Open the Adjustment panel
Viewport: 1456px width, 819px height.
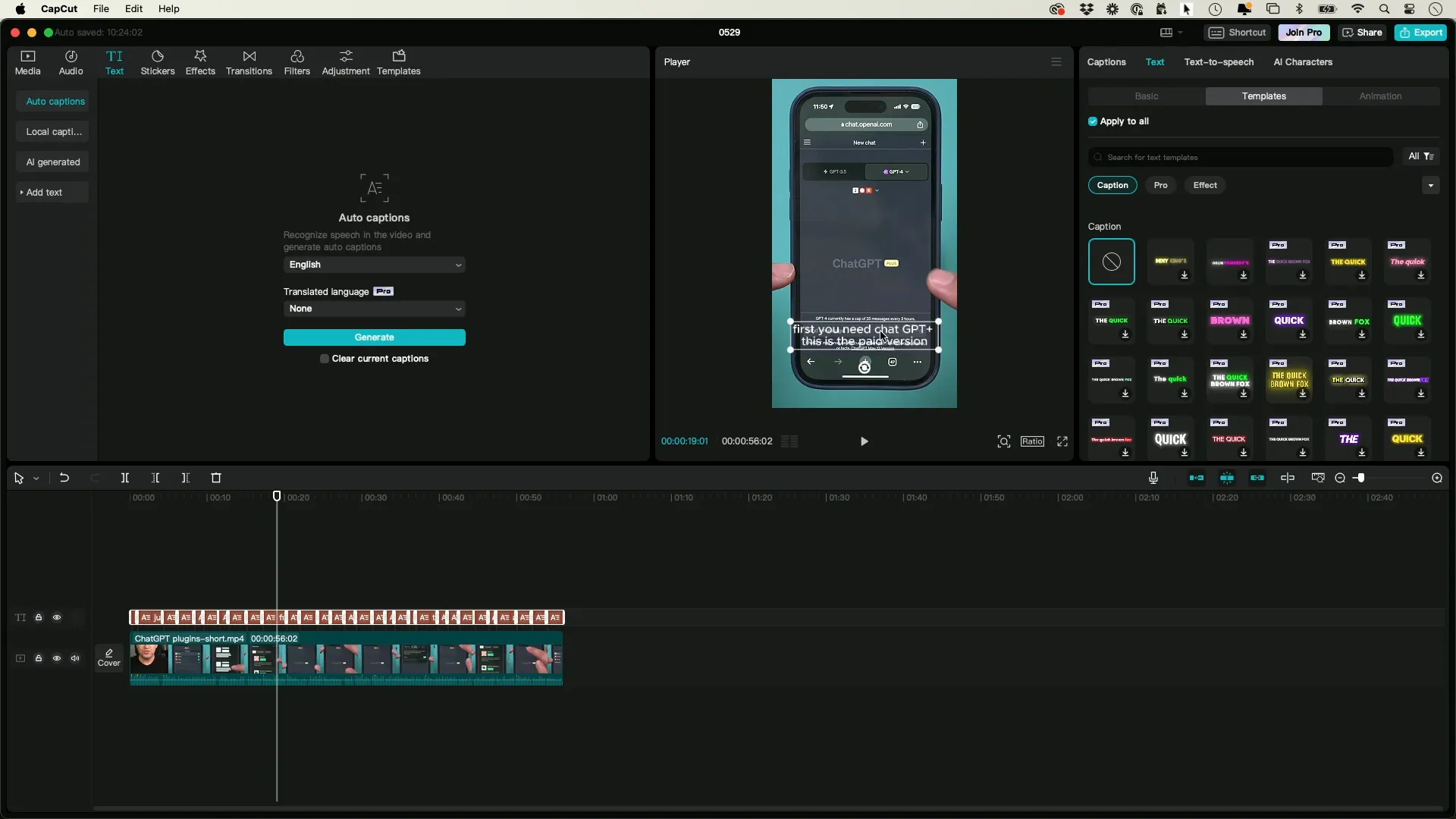pyautogui.click(x=346, y=62)
